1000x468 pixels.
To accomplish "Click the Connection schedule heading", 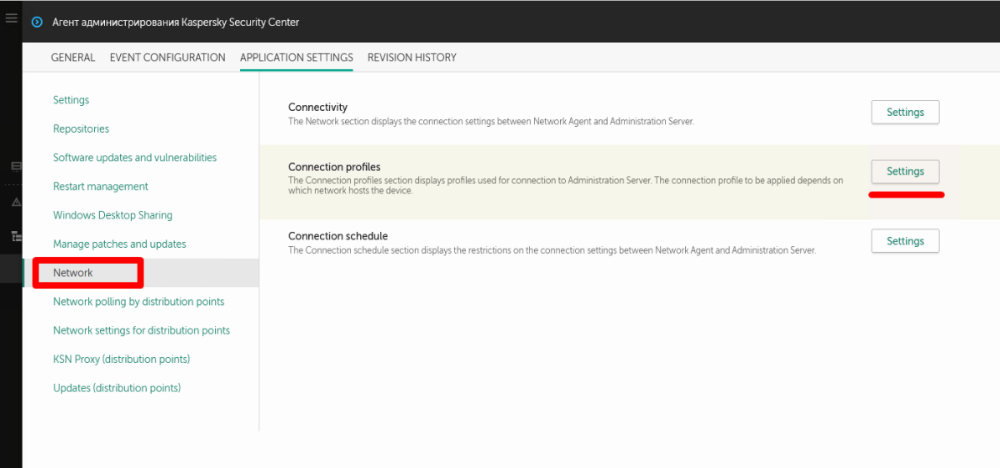I will 338,236.
